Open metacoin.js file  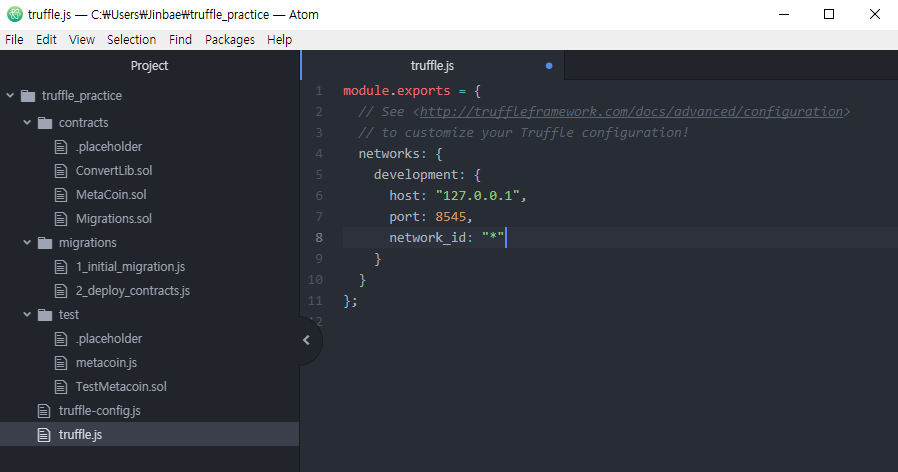107,363
